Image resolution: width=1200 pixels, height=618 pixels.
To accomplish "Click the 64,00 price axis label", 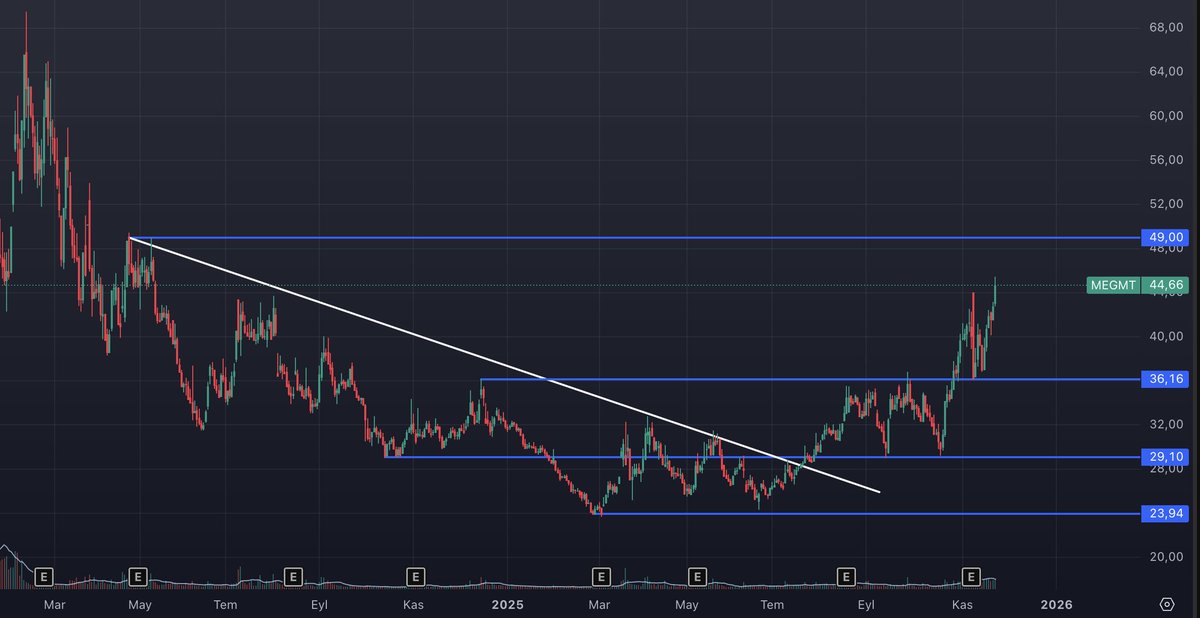I will pos(1165,71).
